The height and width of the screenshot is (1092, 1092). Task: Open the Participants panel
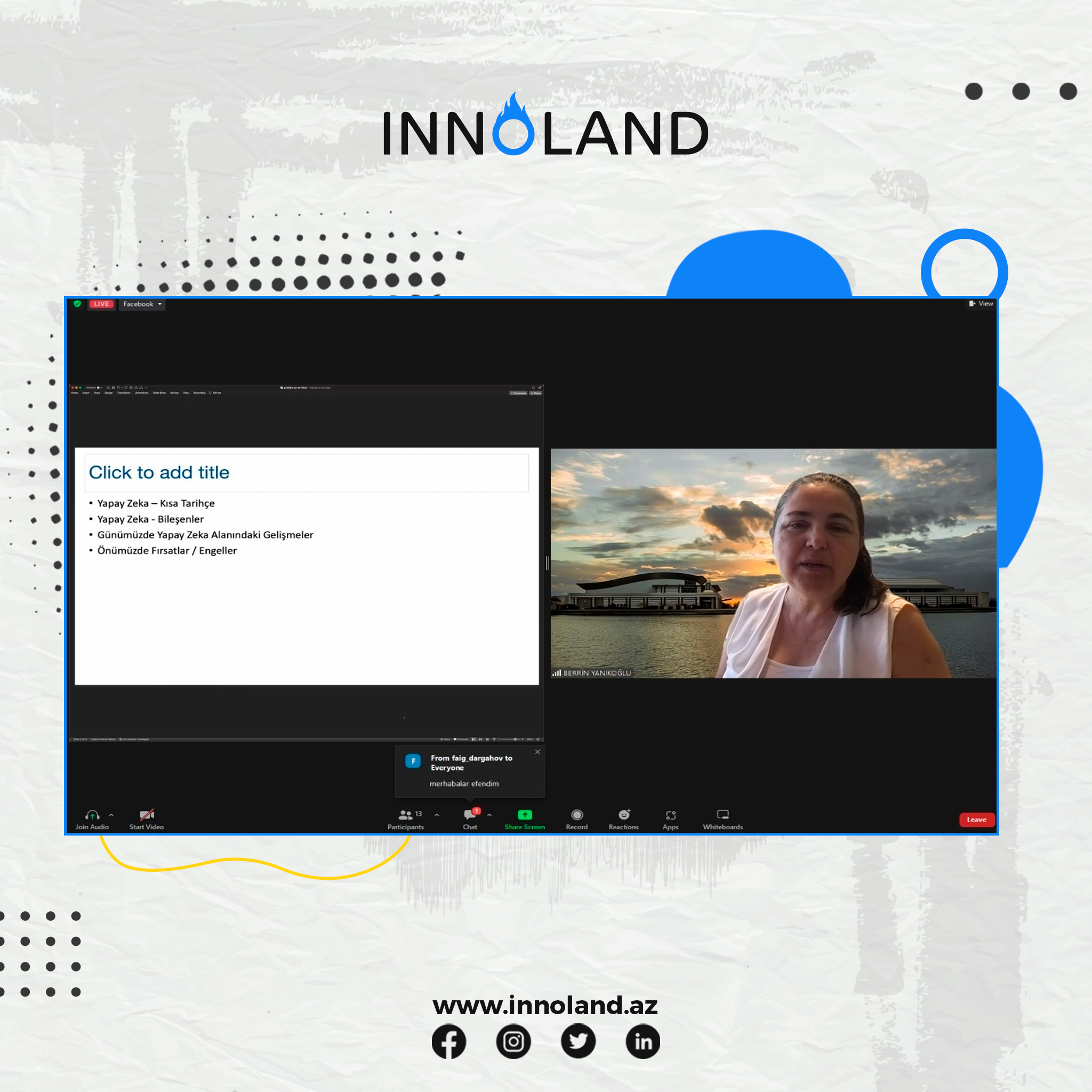[x=405, y=820]
